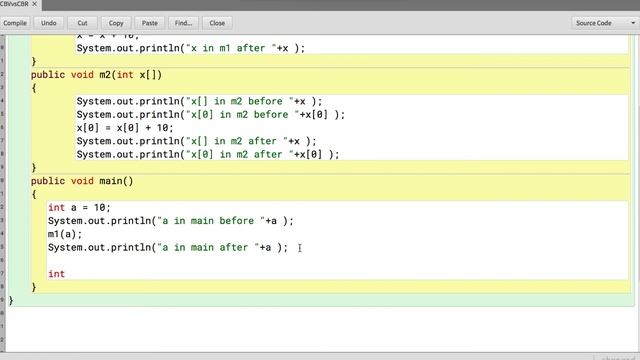Click the 'x[] in m2 before' println line
Image resolution: width=640 pixels, height=360 pixels.
click(x=199, y=102)
